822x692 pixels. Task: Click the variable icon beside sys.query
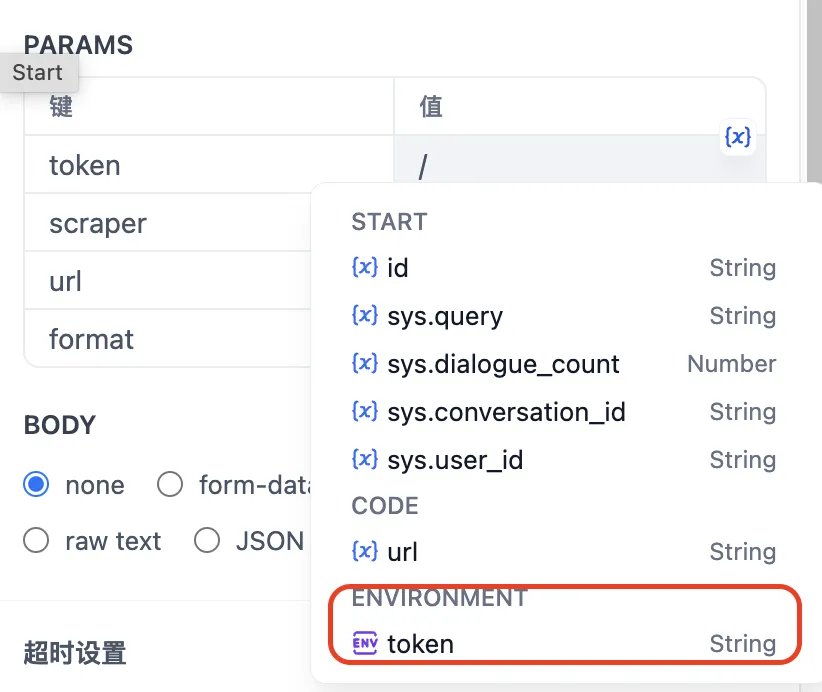[365, 315]
